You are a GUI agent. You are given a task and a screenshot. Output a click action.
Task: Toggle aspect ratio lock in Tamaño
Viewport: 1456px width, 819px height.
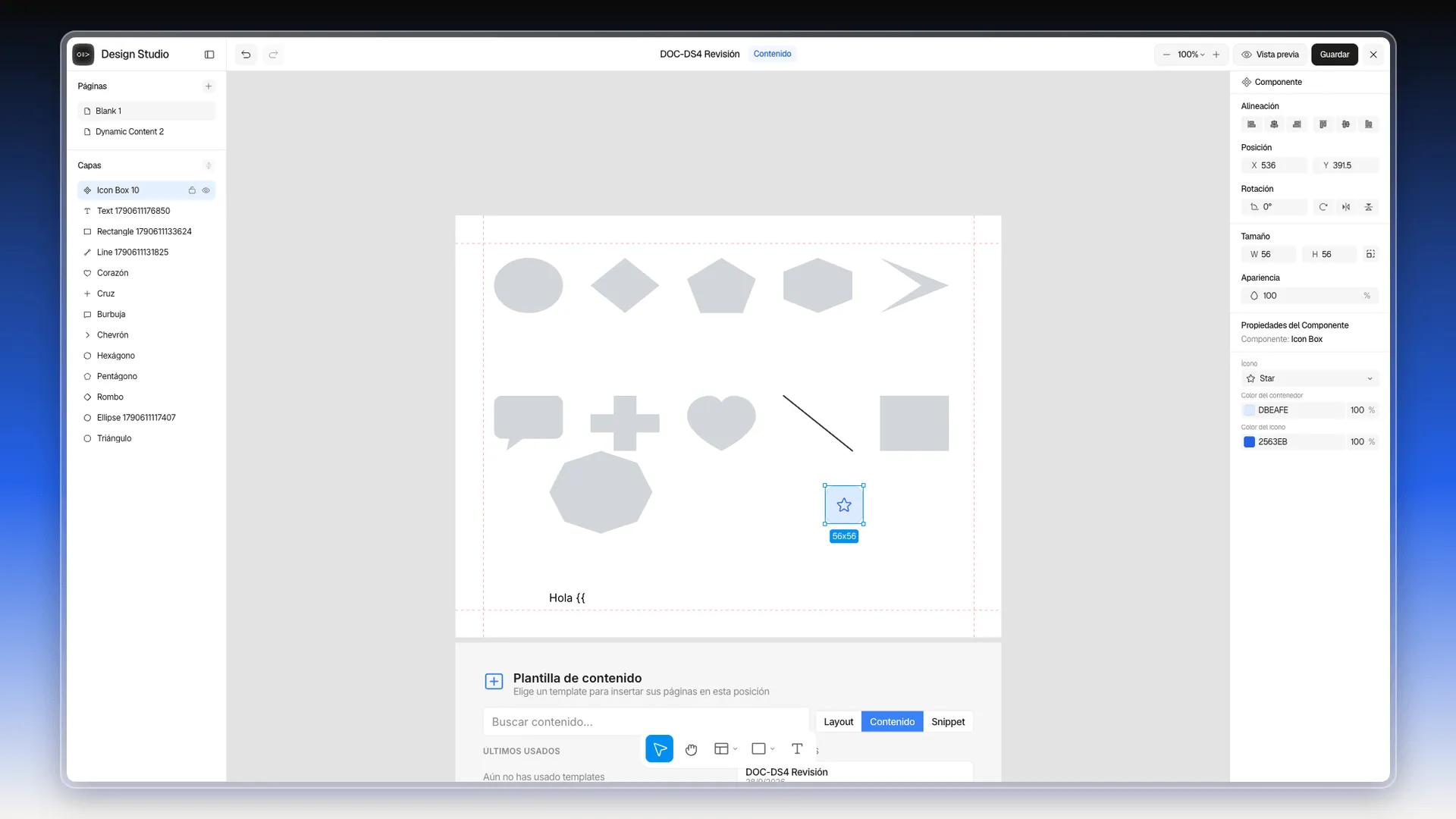tap(1370, 254)
